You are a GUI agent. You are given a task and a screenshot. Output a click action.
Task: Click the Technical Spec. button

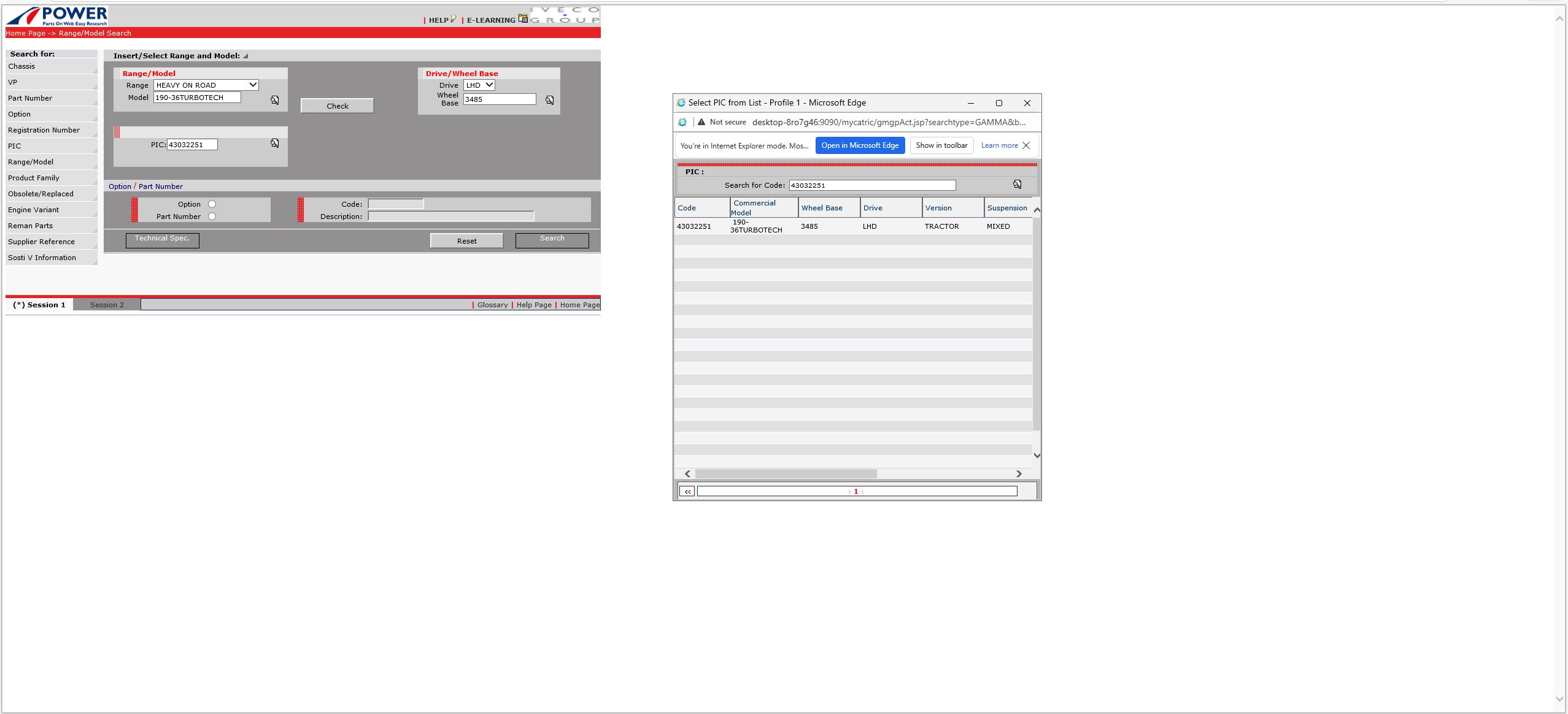[x=162, y=240]
